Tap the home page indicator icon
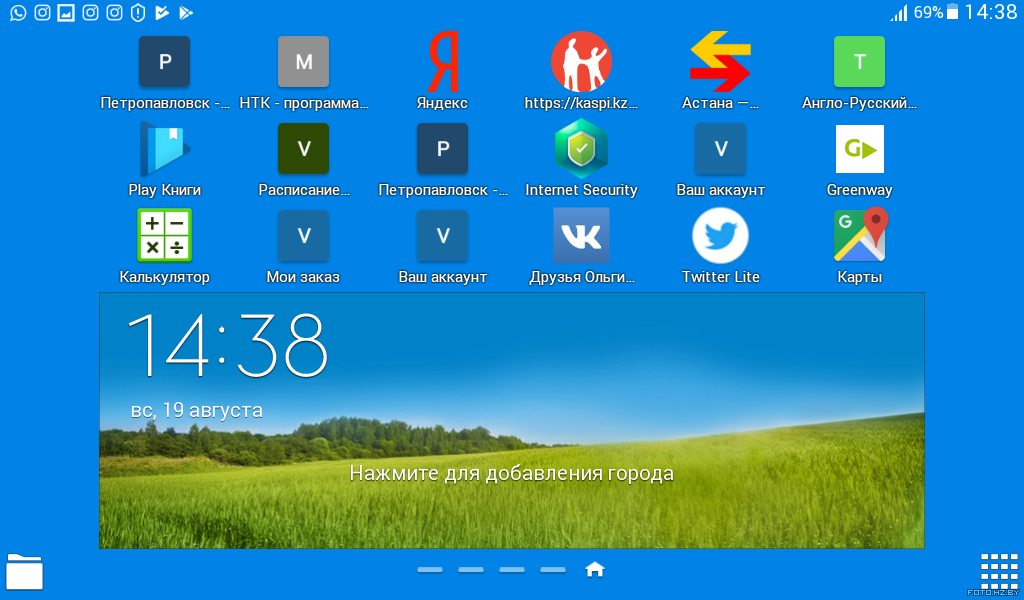 click(x=594, y=570)
